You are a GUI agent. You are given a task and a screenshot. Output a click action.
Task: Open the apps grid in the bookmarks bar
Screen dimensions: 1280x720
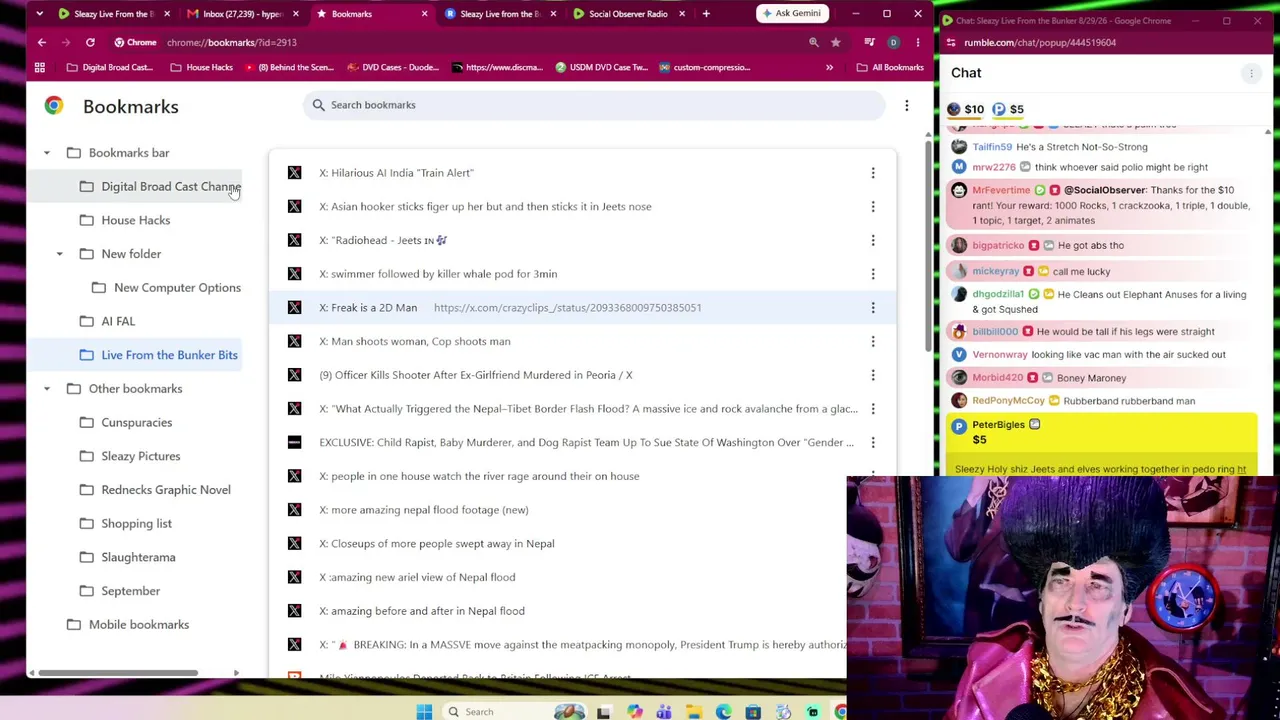(x=40, y=67)
